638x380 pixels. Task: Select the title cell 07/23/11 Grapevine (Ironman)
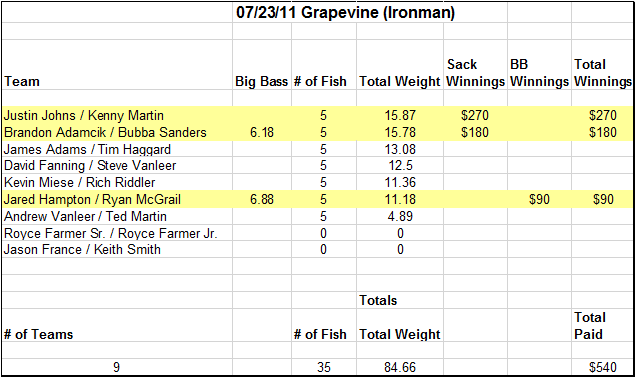(345, 12)
